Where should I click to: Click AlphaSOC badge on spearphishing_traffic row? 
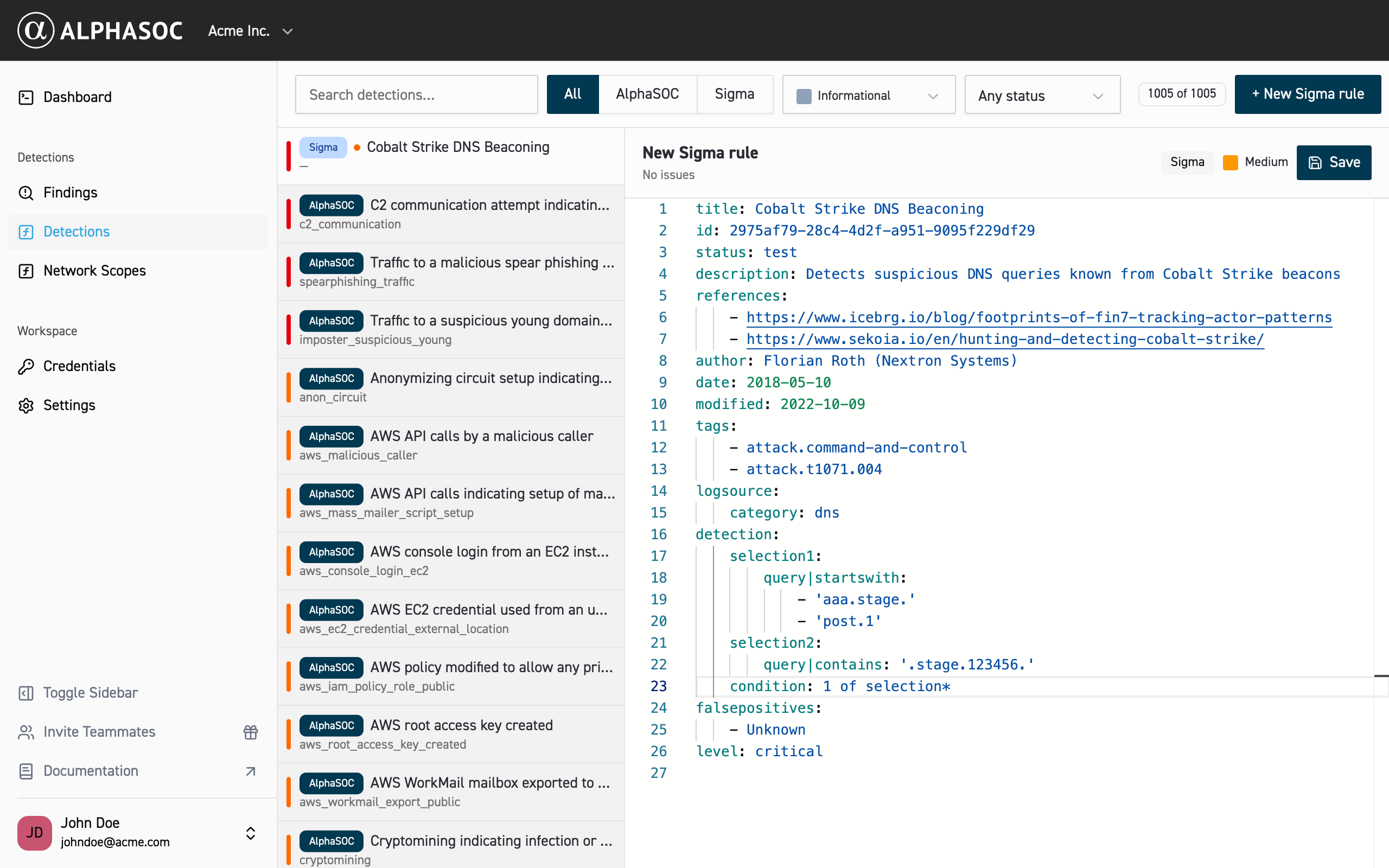point(331,263)
